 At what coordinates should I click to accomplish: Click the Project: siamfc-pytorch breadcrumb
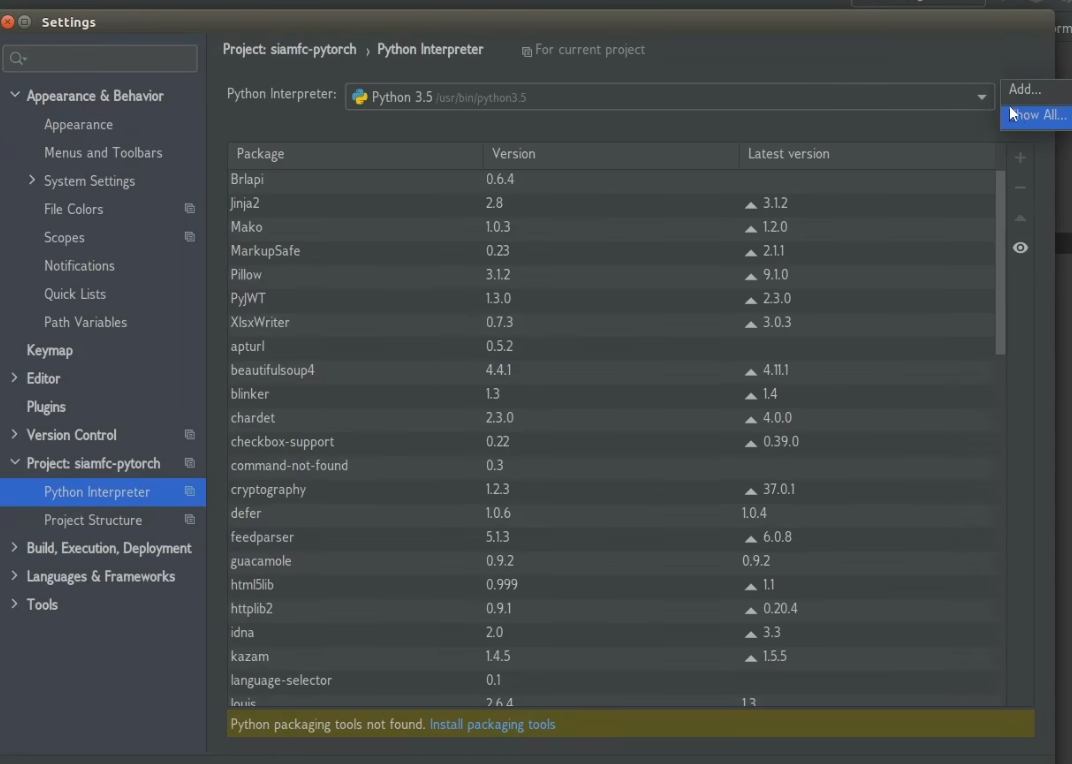(x=289, y=49)
